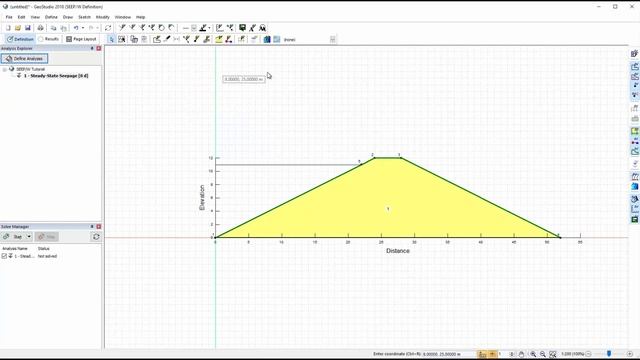Click the Copy icon in the main toolbar
The width and height of the screenshot is (640, 360).
[x=53, y=28]
